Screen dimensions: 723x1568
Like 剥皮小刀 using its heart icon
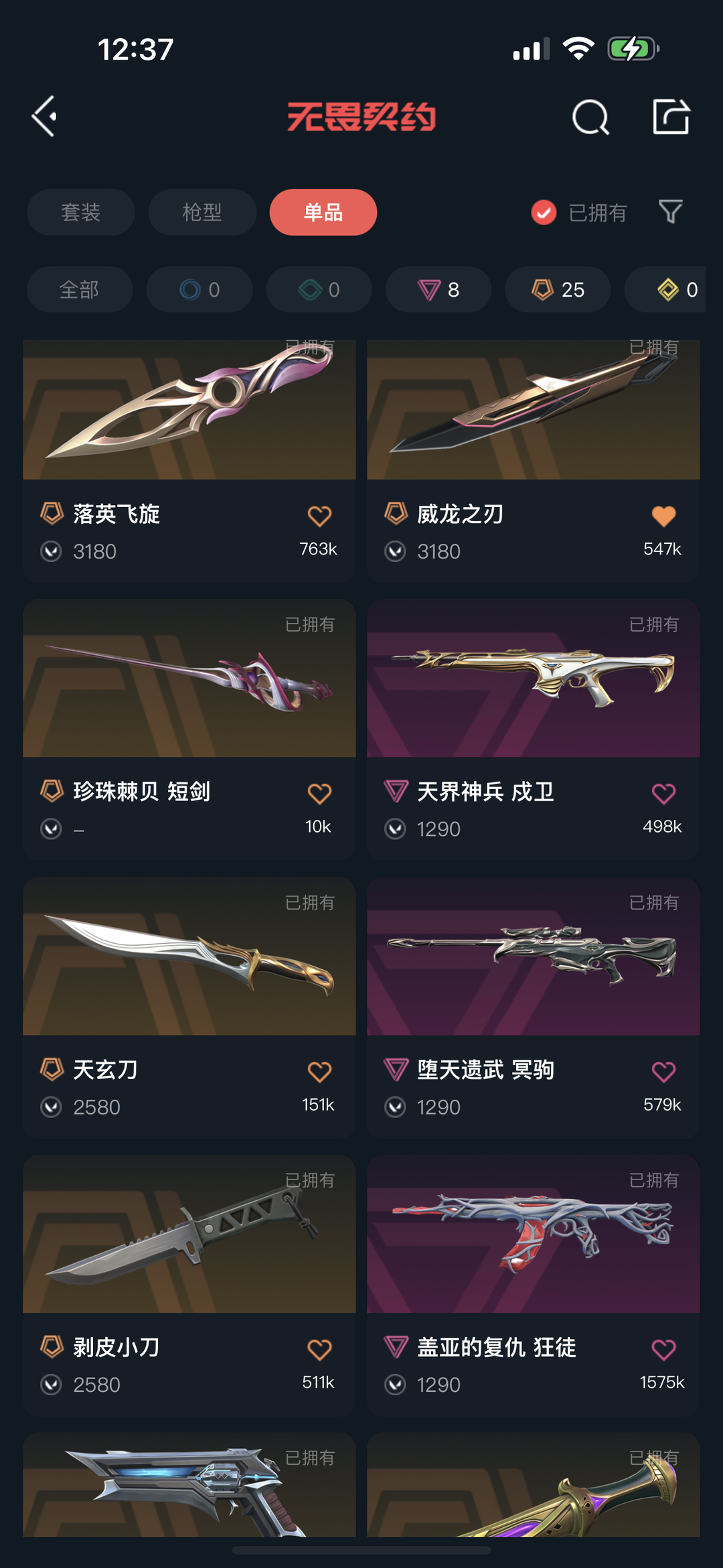[319, 1349]
